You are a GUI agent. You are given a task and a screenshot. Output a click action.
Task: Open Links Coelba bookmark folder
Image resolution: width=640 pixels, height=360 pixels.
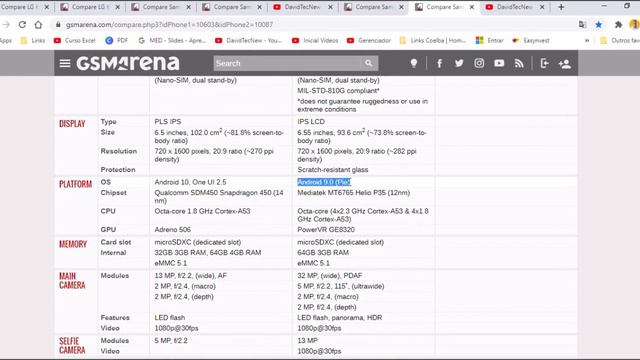433,40
